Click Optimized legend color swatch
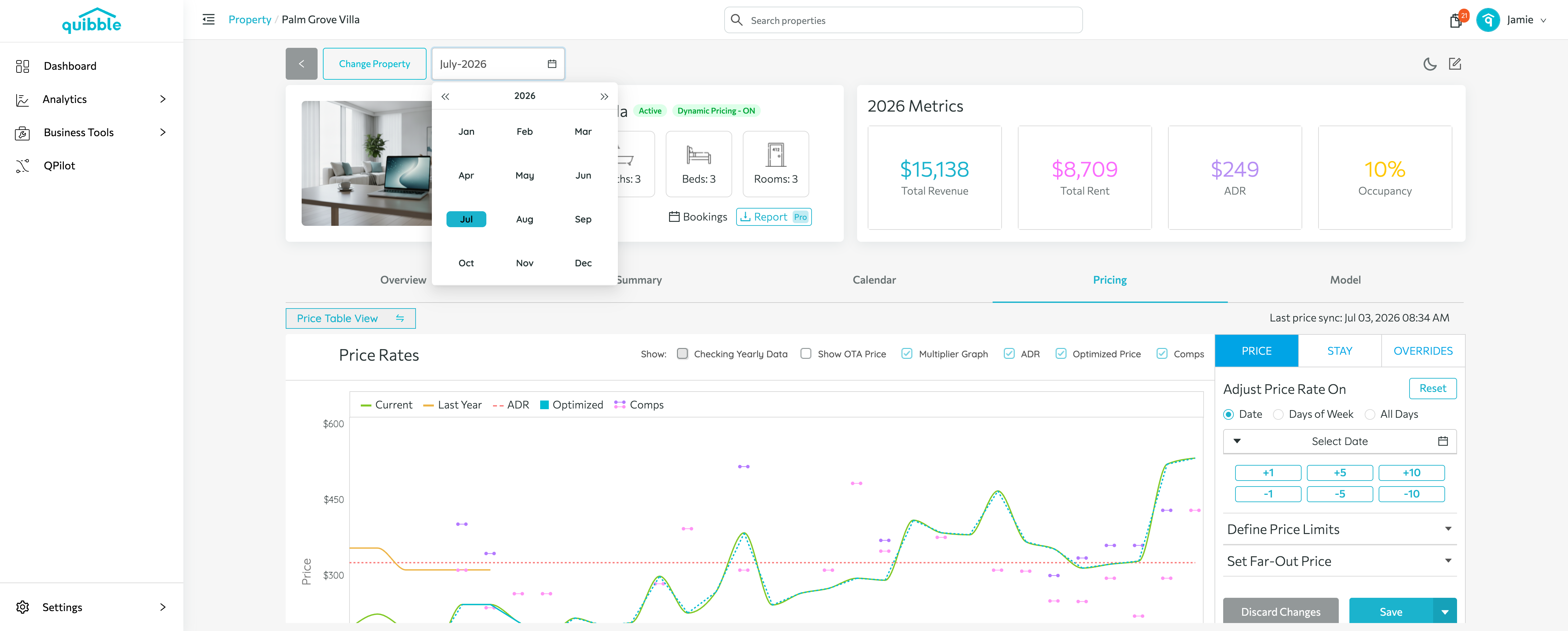This screenshot has height=631, width=1568. click(544, 405)
